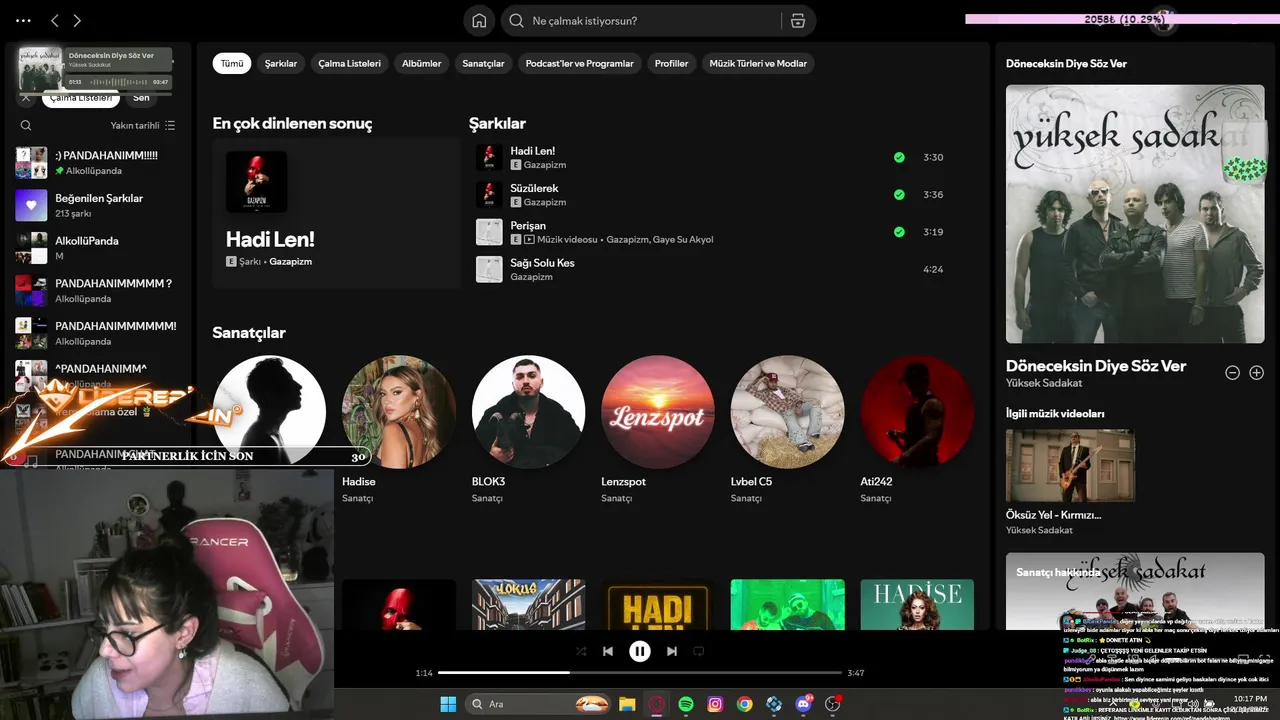Open the Lenzspot artist card

(658, 430)
